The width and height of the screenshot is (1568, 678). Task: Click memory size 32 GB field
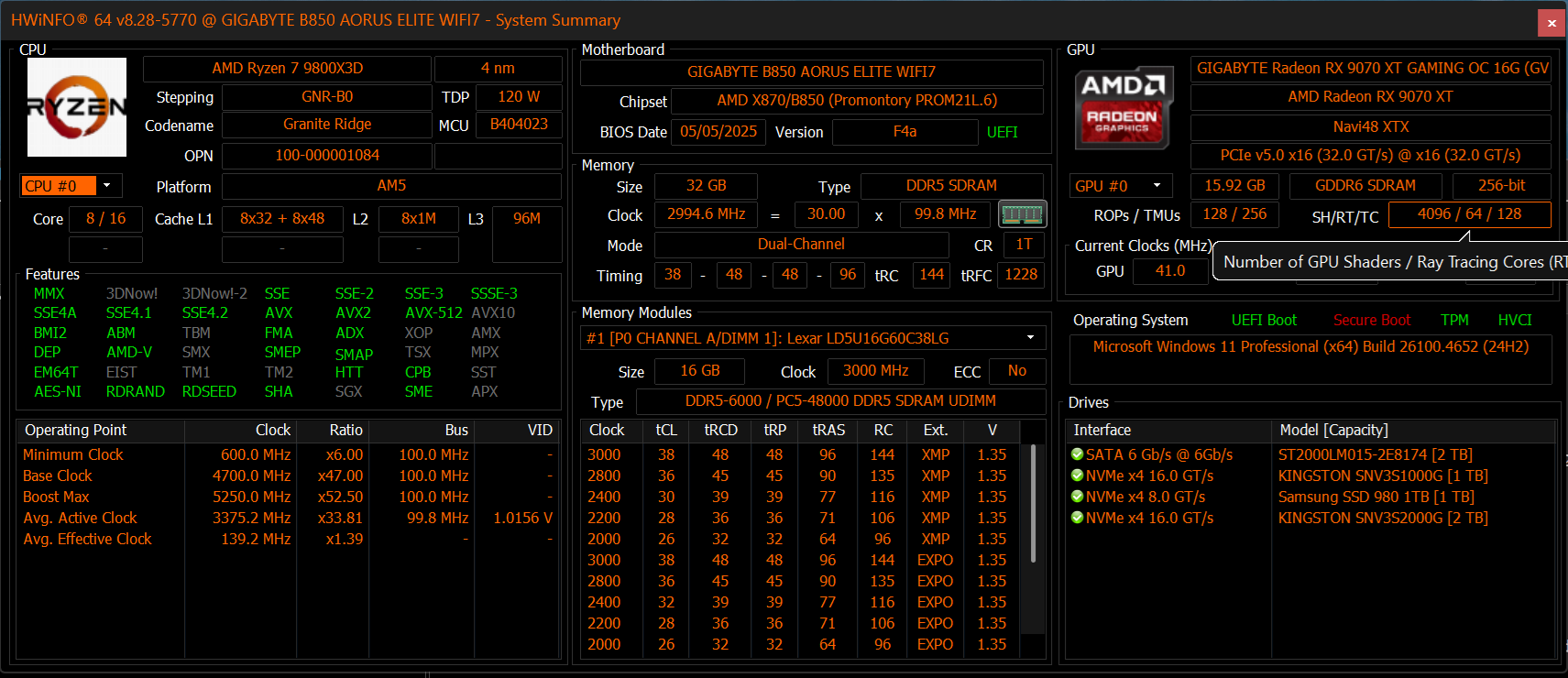pos(706,186)
